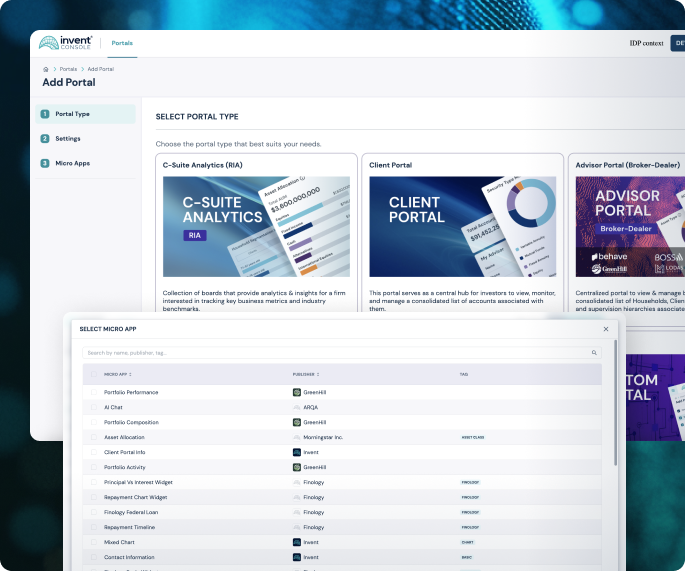Click step 1 number badge for Portal Type

[x=45, y=114]
